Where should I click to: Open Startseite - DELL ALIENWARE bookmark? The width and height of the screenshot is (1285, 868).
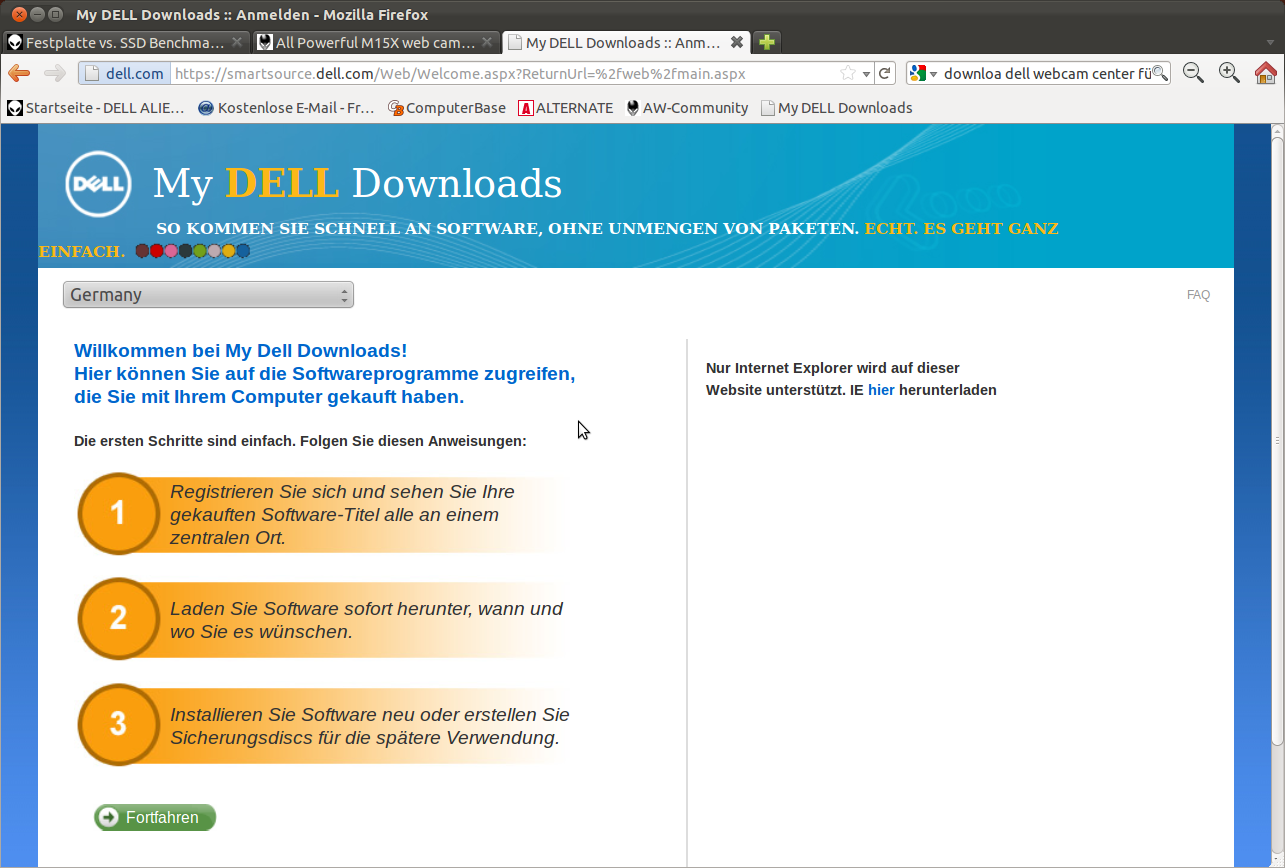96,108
